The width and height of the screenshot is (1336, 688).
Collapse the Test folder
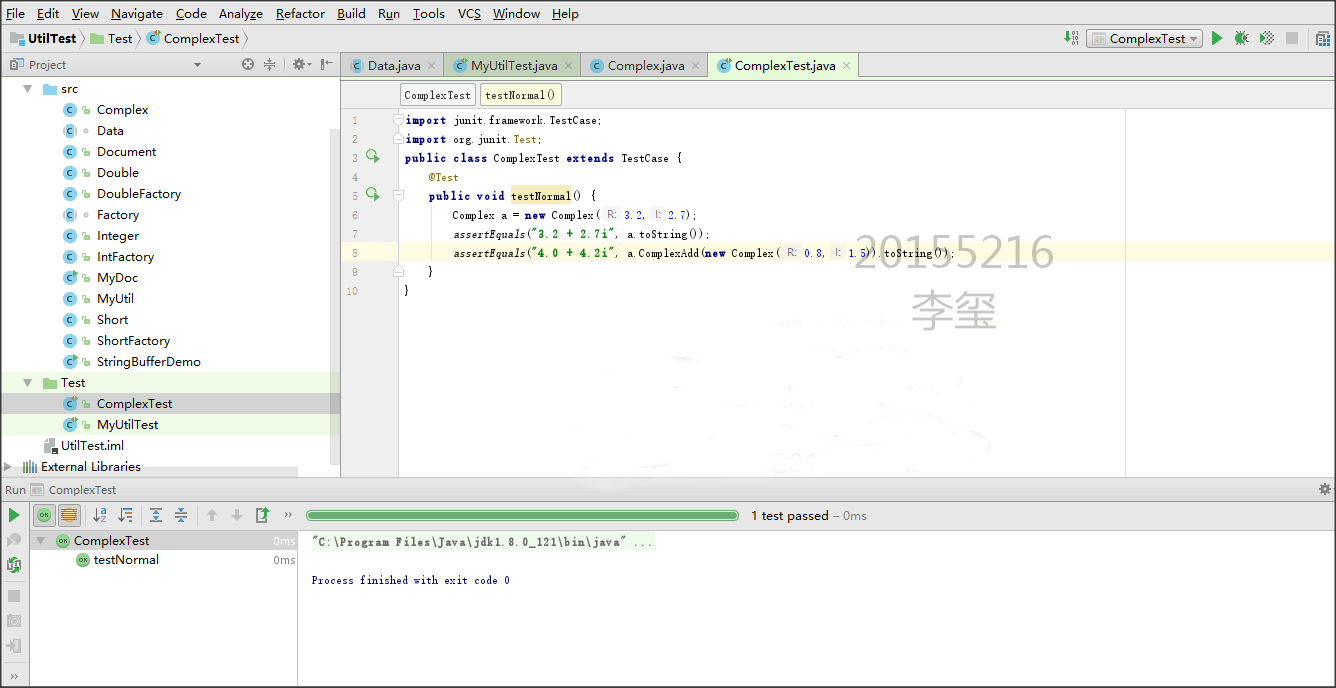pyautogui.click(x=27, y=383)
